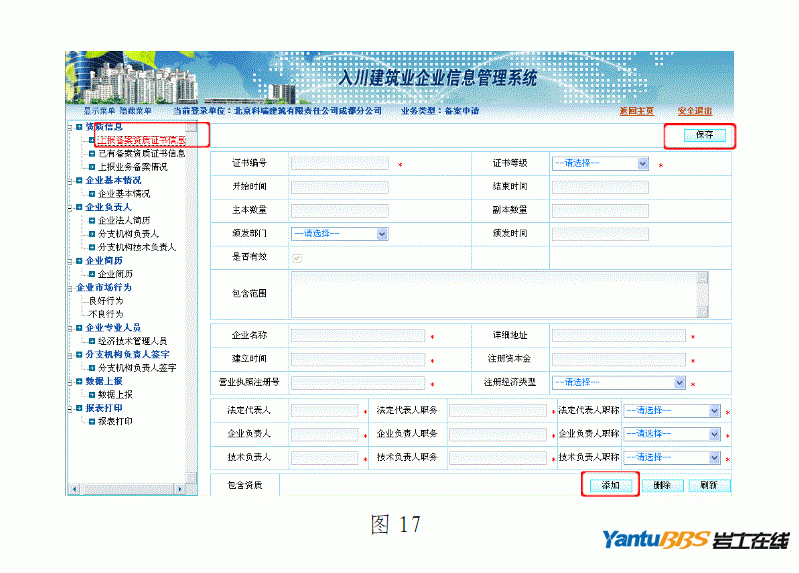
Task: Click the 添加 add button
Action: click(x=610, y=485)
